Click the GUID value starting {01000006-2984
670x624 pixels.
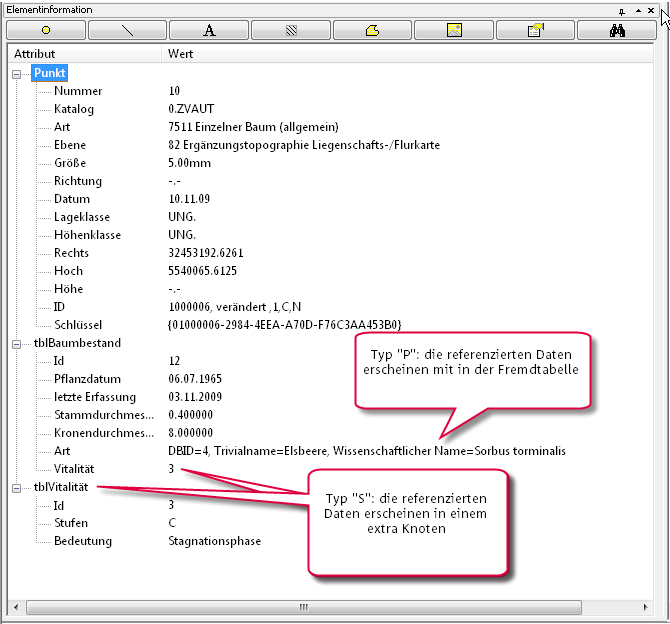pyautogui.click(x=285, y=325)
